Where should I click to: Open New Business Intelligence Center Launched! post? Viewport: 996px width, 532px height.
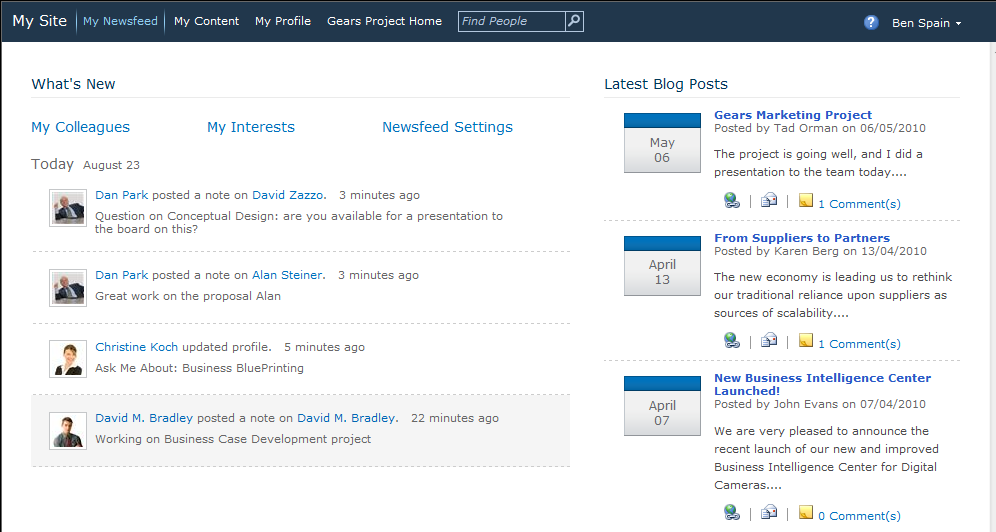pos(822,384)
